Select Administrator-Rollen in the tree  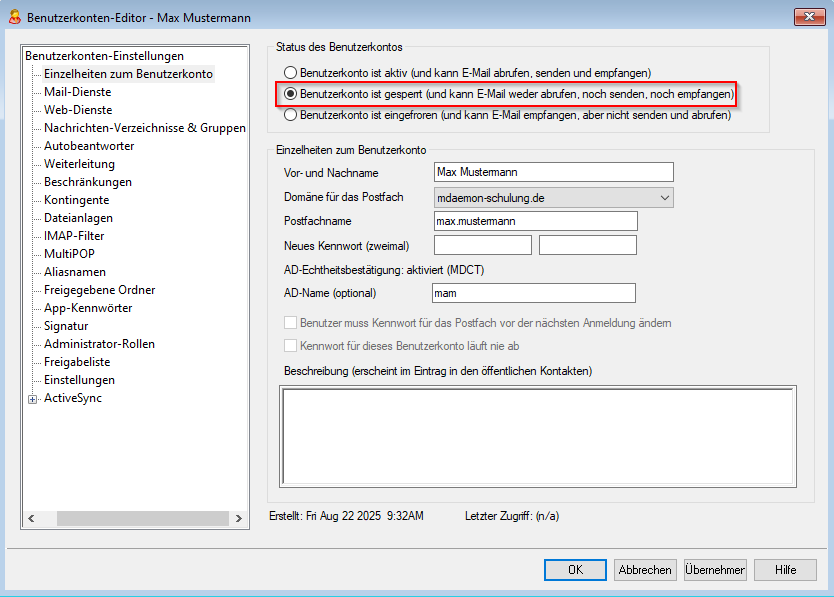point(99,344)
